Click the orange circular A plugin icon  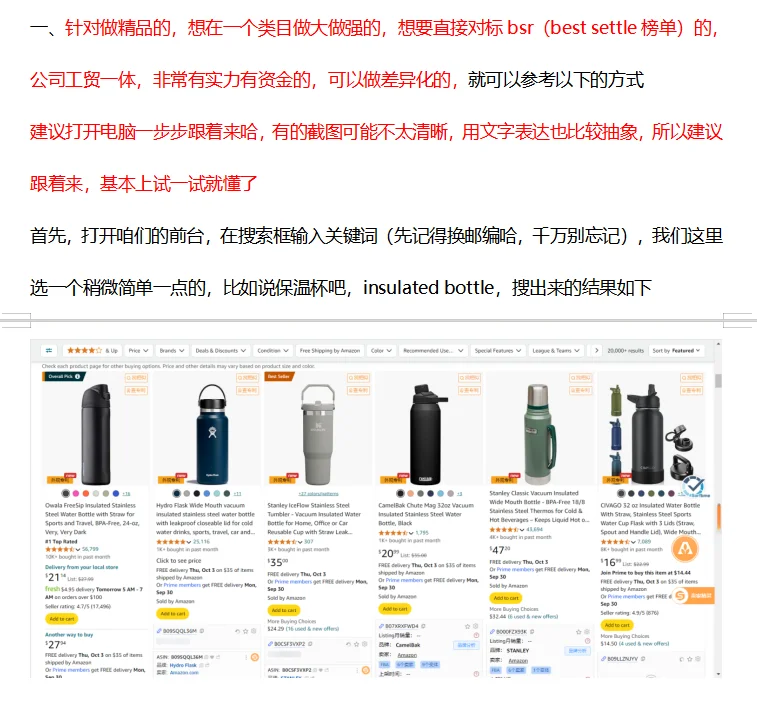pyautogui.click(x=685, y=549)
